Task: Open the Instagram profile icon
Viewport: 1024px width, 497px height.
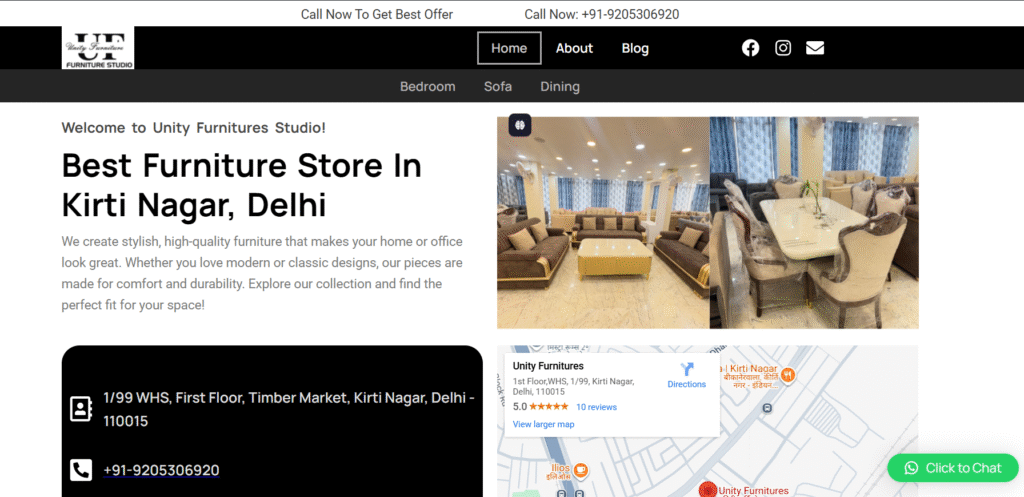Action: pyautogui.click(x=783, y=48)
